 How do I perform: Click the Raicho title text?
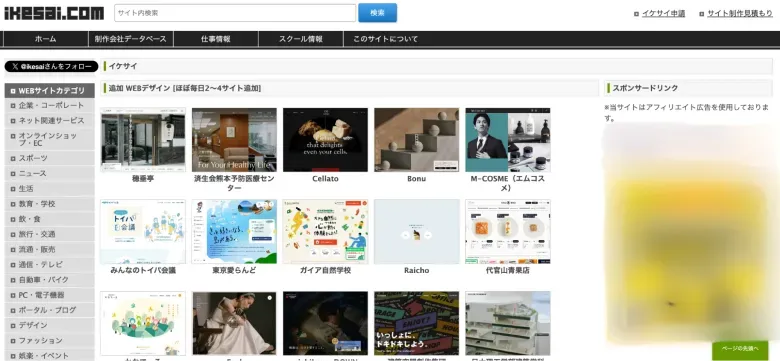point(417,271)
